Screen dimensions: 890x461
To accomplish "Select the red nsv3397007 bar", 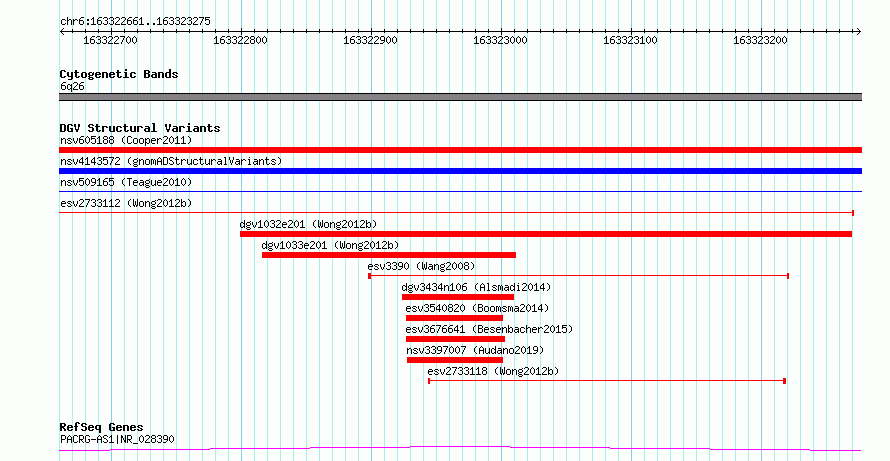I will (455, 360).
